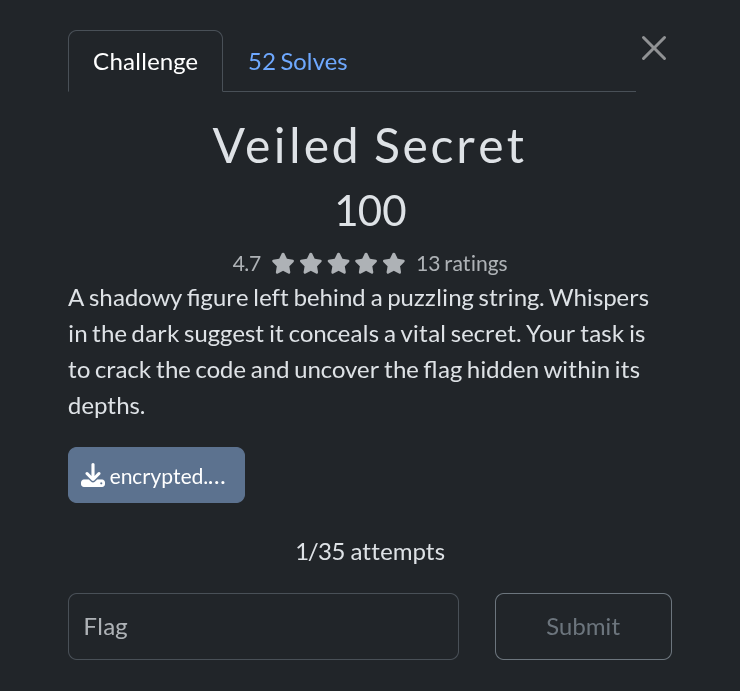The height and width of the screenshot is (691, 740).
Task: Click the 4.7 average rating value
Action: coord(246,264)
